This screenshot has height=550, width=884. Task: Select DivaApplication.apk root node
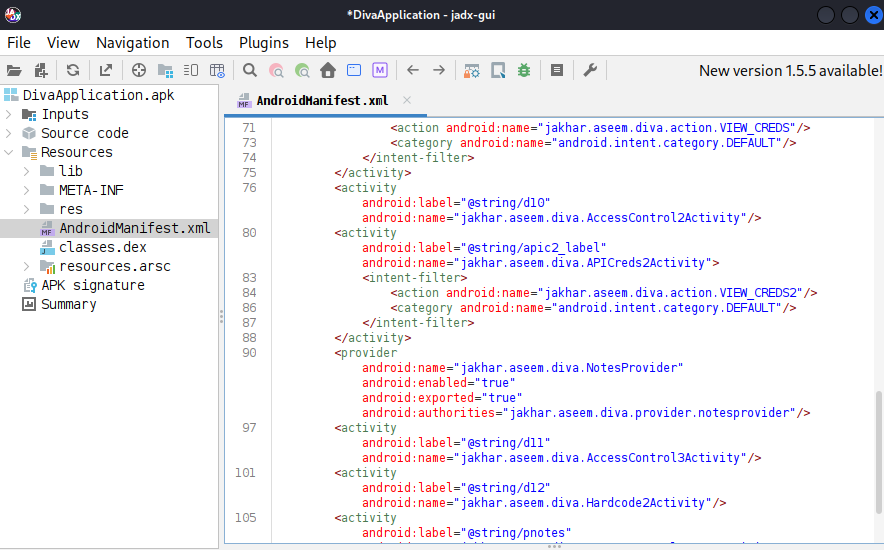(x=98, y=95)
